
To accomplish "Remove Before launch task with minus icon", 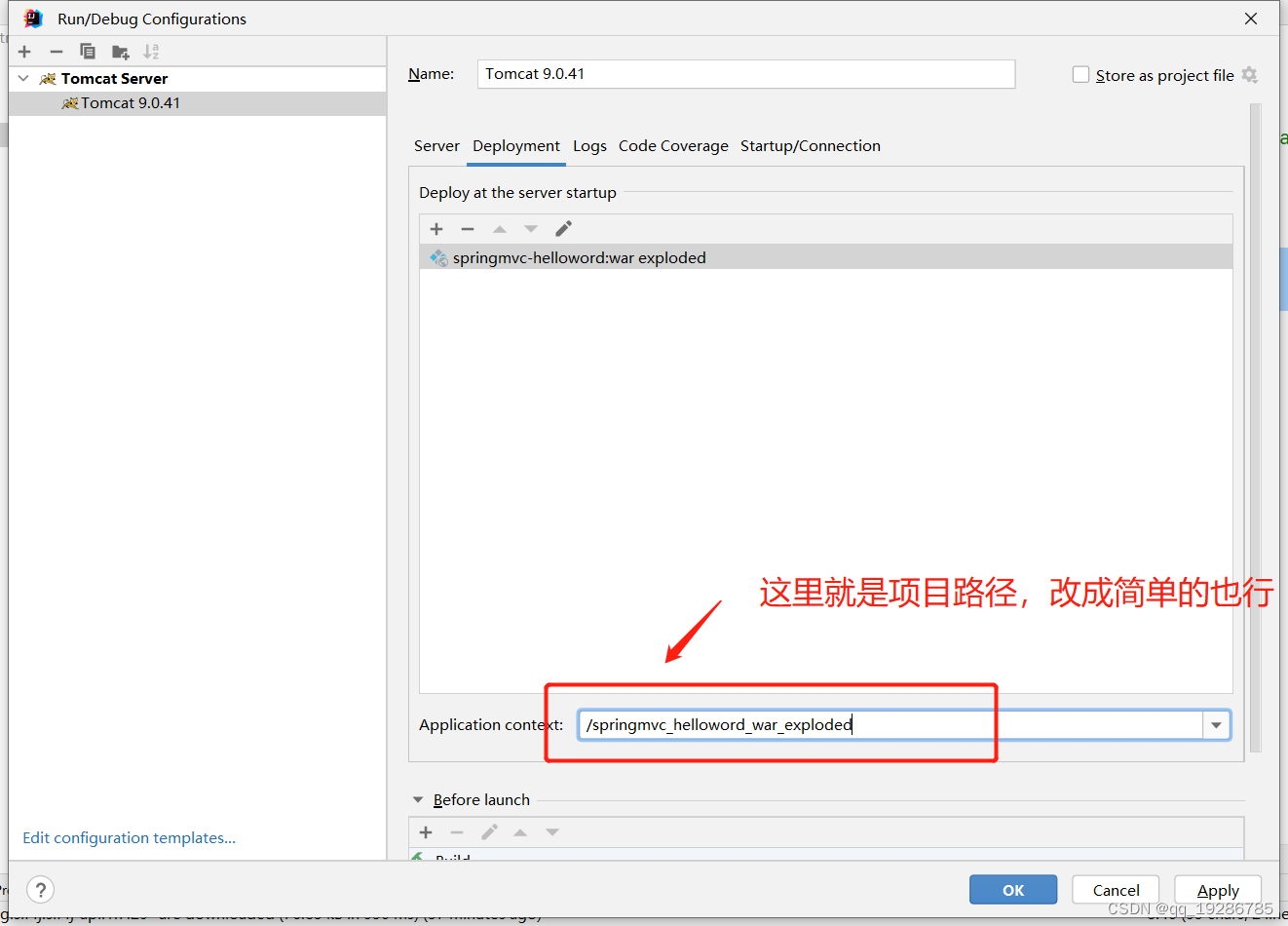I will click(457, 832).
